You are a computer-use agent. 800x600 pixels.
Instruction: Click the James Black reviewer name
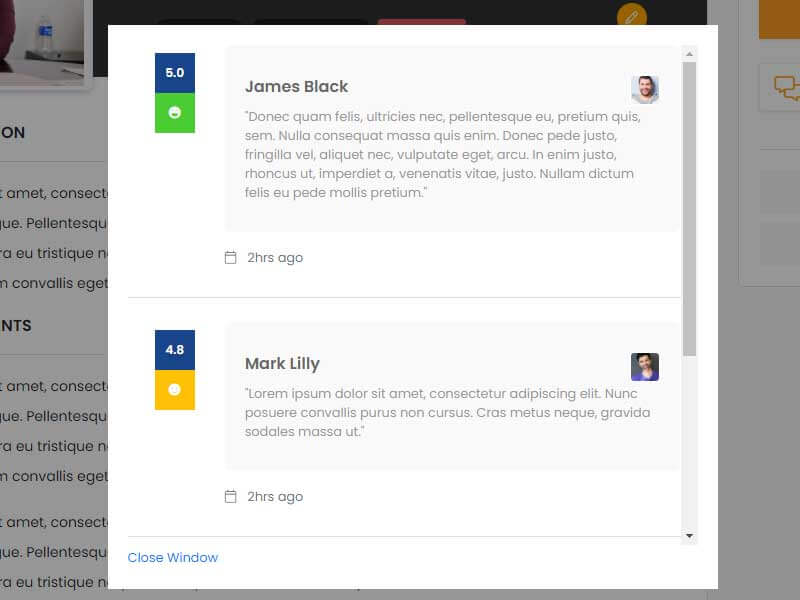point(297,87)
